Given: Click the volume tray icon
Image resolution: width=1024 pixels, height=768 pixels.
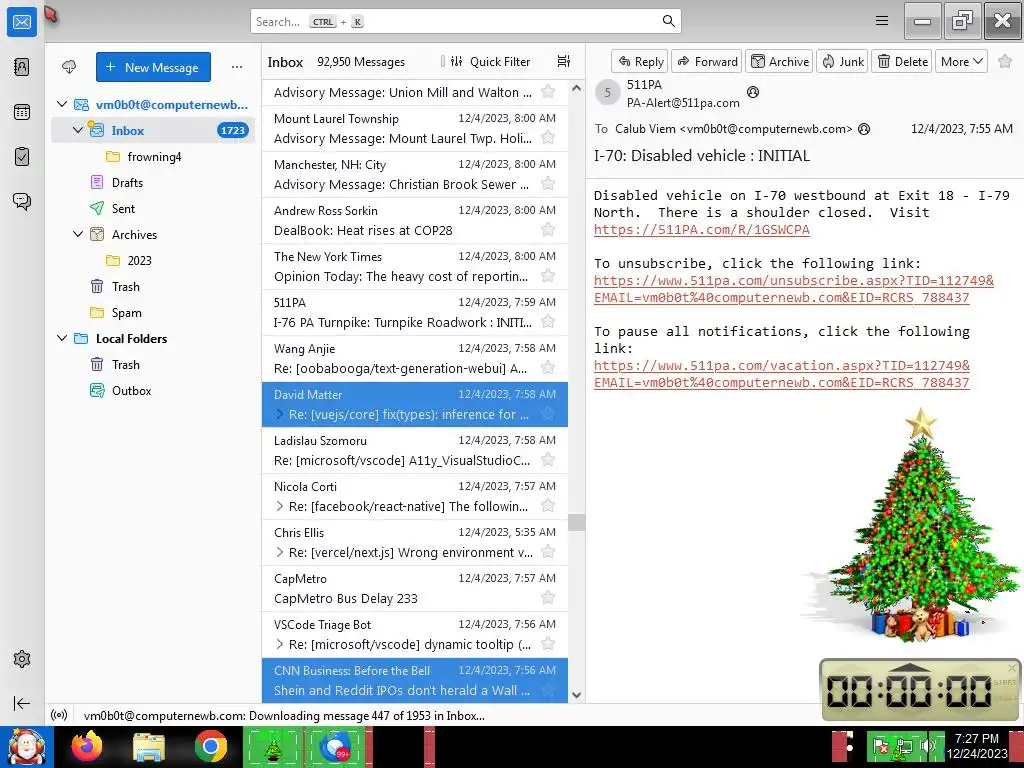Looking at the screenshot, I should [926, 747].
